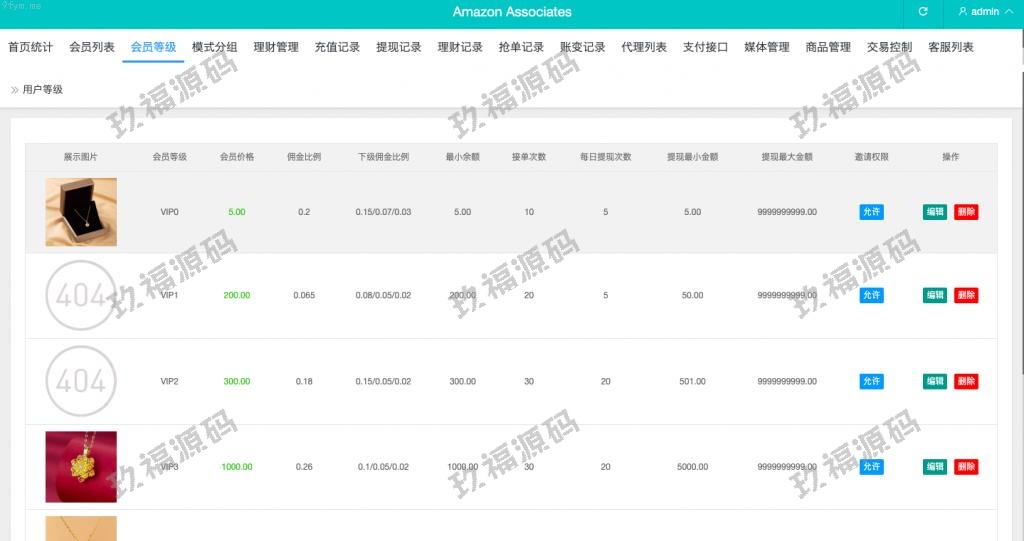1024x541 pixels.
Task: Click the breadcrumb arrows before 用户等级
Action: coord(14,90)
